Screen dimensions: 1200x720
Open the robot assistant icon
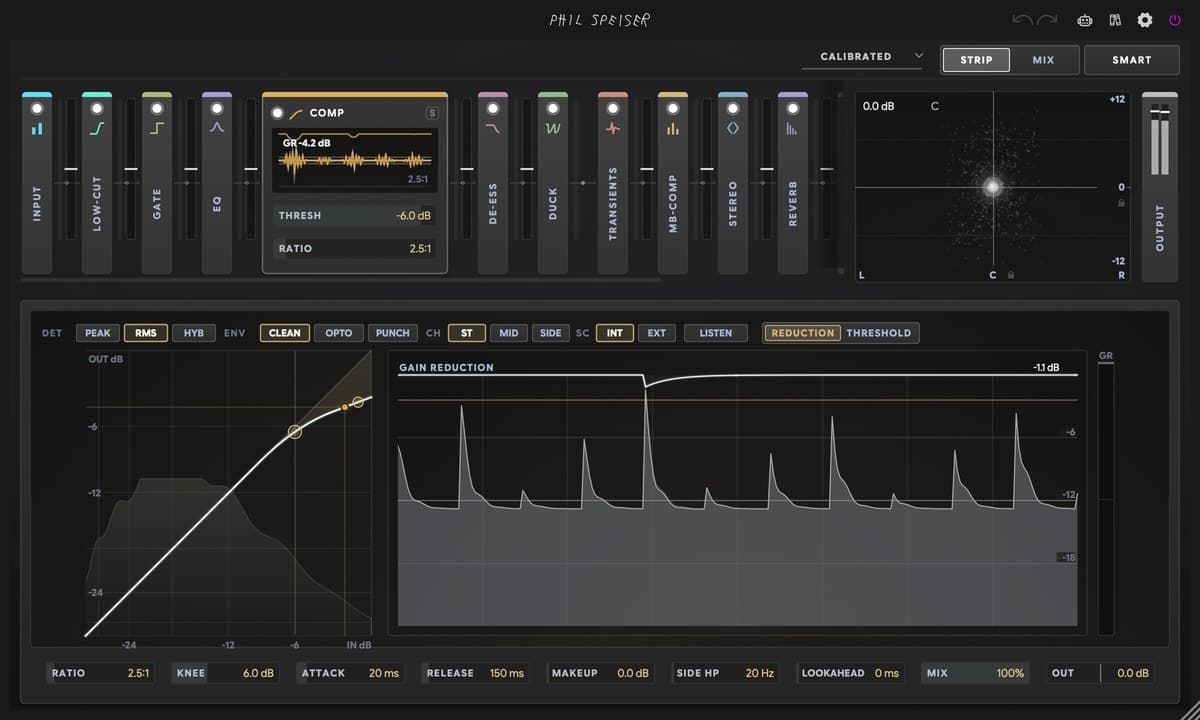point(1084,20)
